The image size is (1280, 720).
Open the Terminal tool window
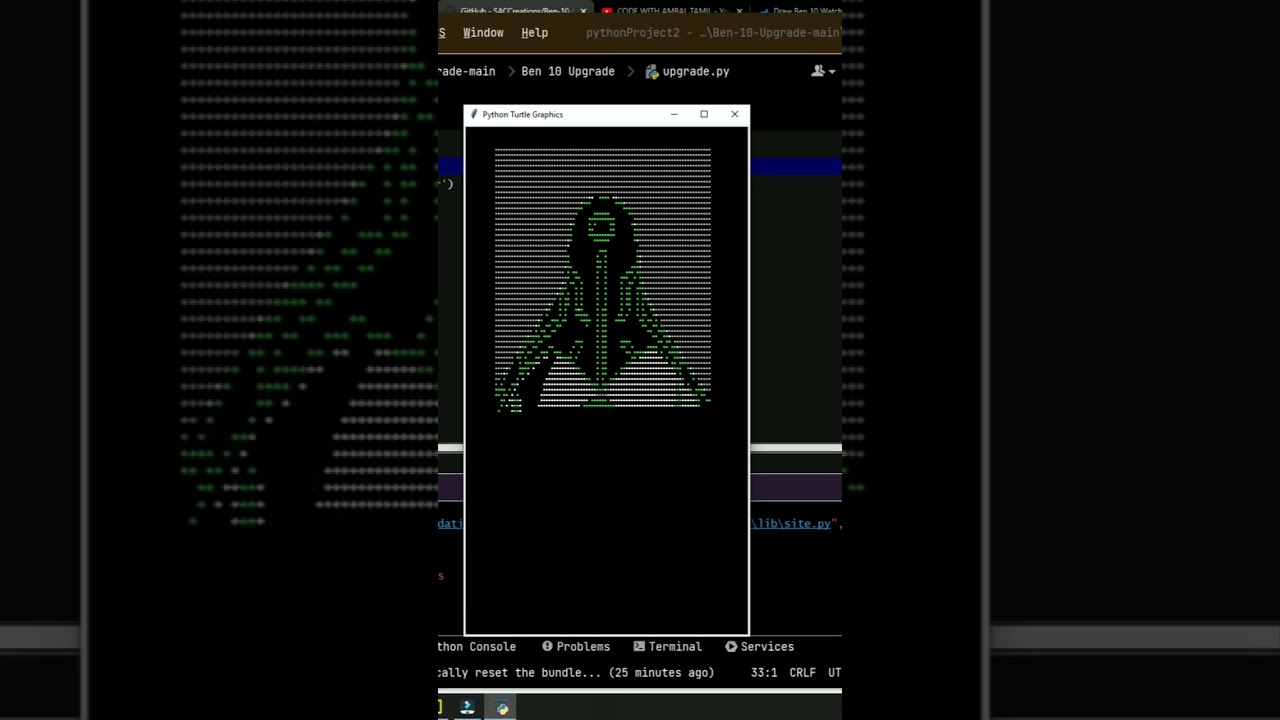pos(668,647)
